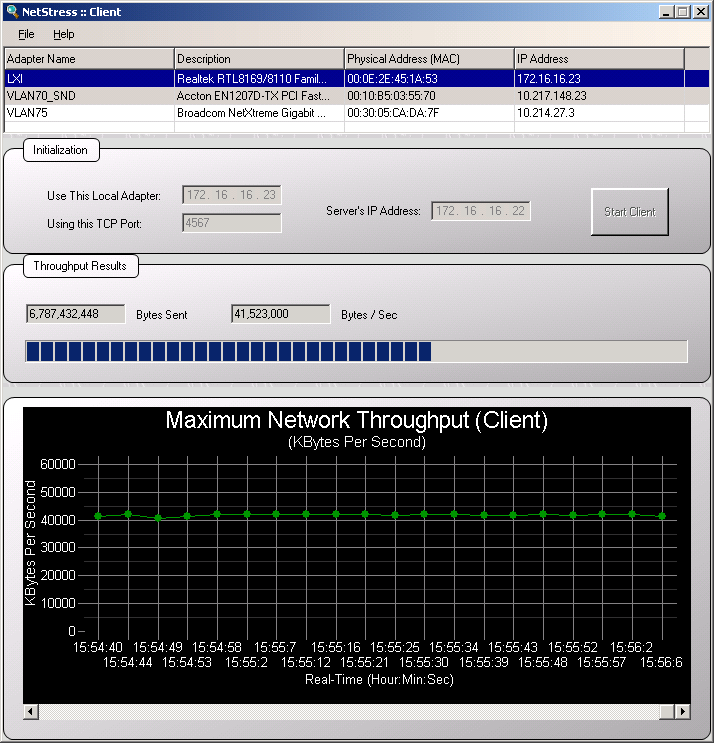Click the 15:56:6 data point on graph
Viewport: 714px width, 743px height.
tap(662, 516)
